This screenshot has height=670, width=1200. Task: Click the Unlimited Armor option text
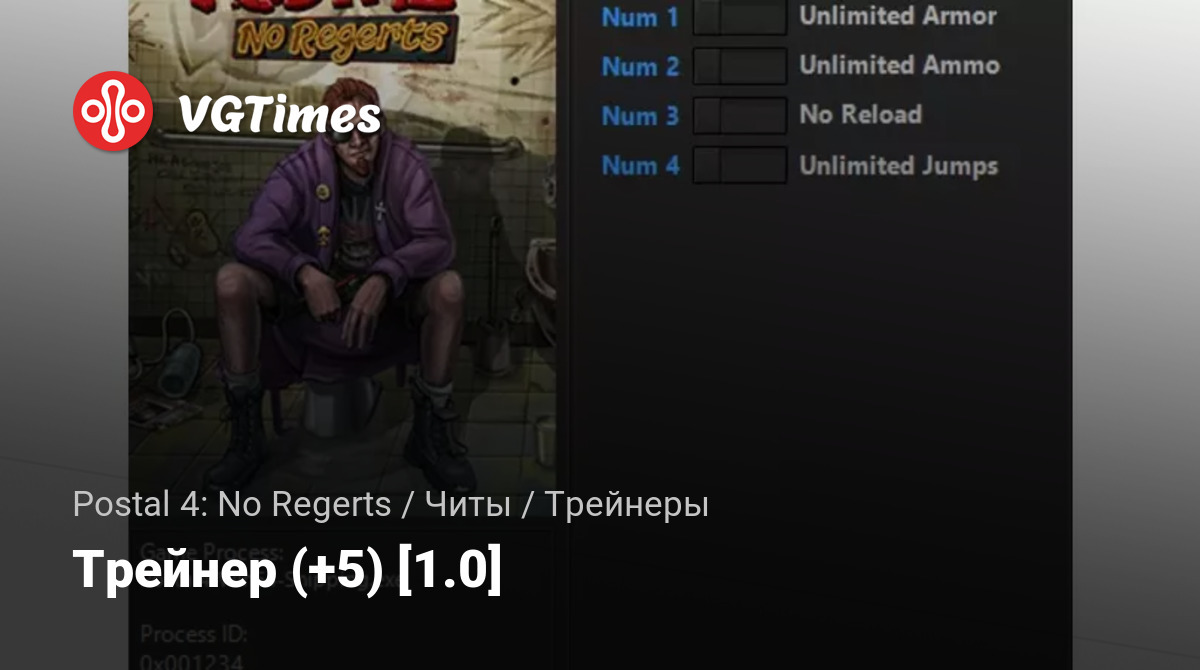click(898, 16)
